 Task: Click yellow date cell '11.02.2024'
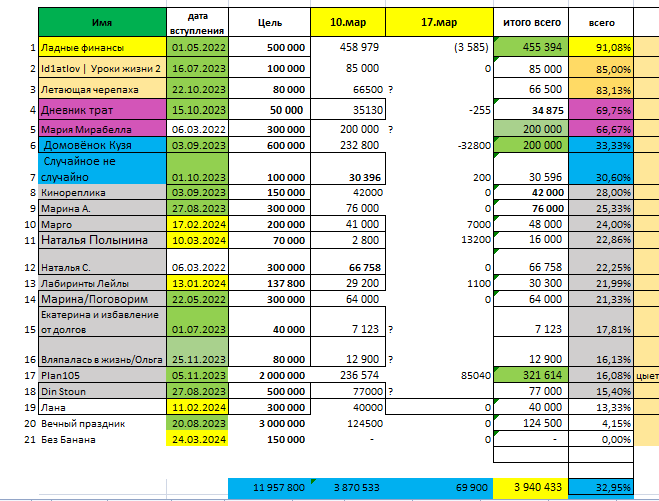click(198, 407)
